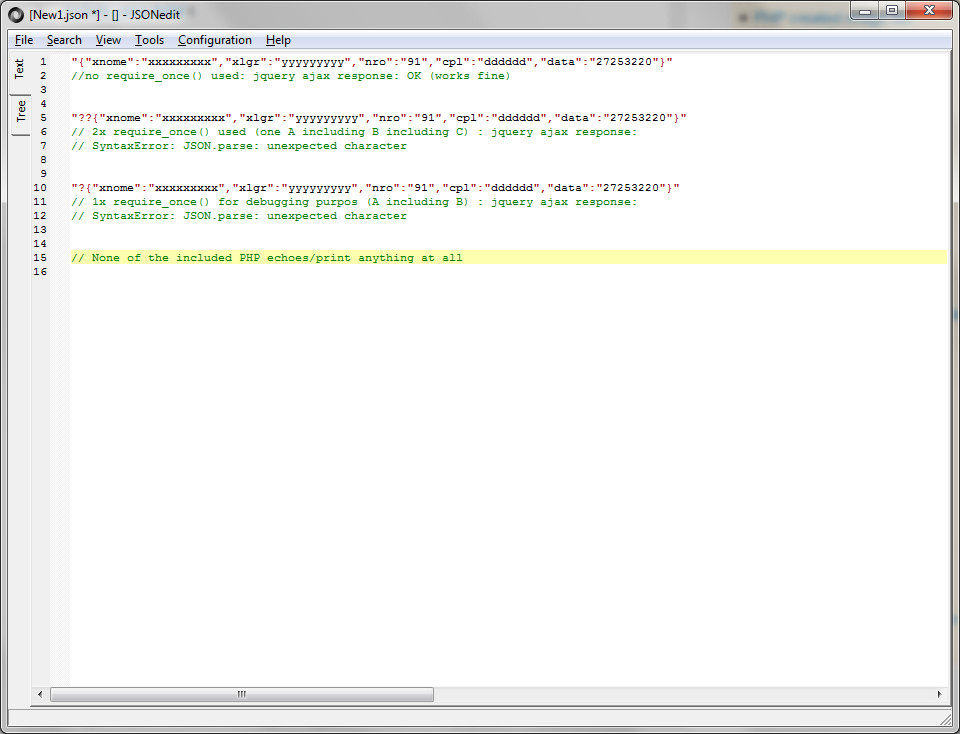Click comment '// 2x require_once() used' line
This screenshot has width=960, height=734.
pyautogui.click(x=354, y=132)
